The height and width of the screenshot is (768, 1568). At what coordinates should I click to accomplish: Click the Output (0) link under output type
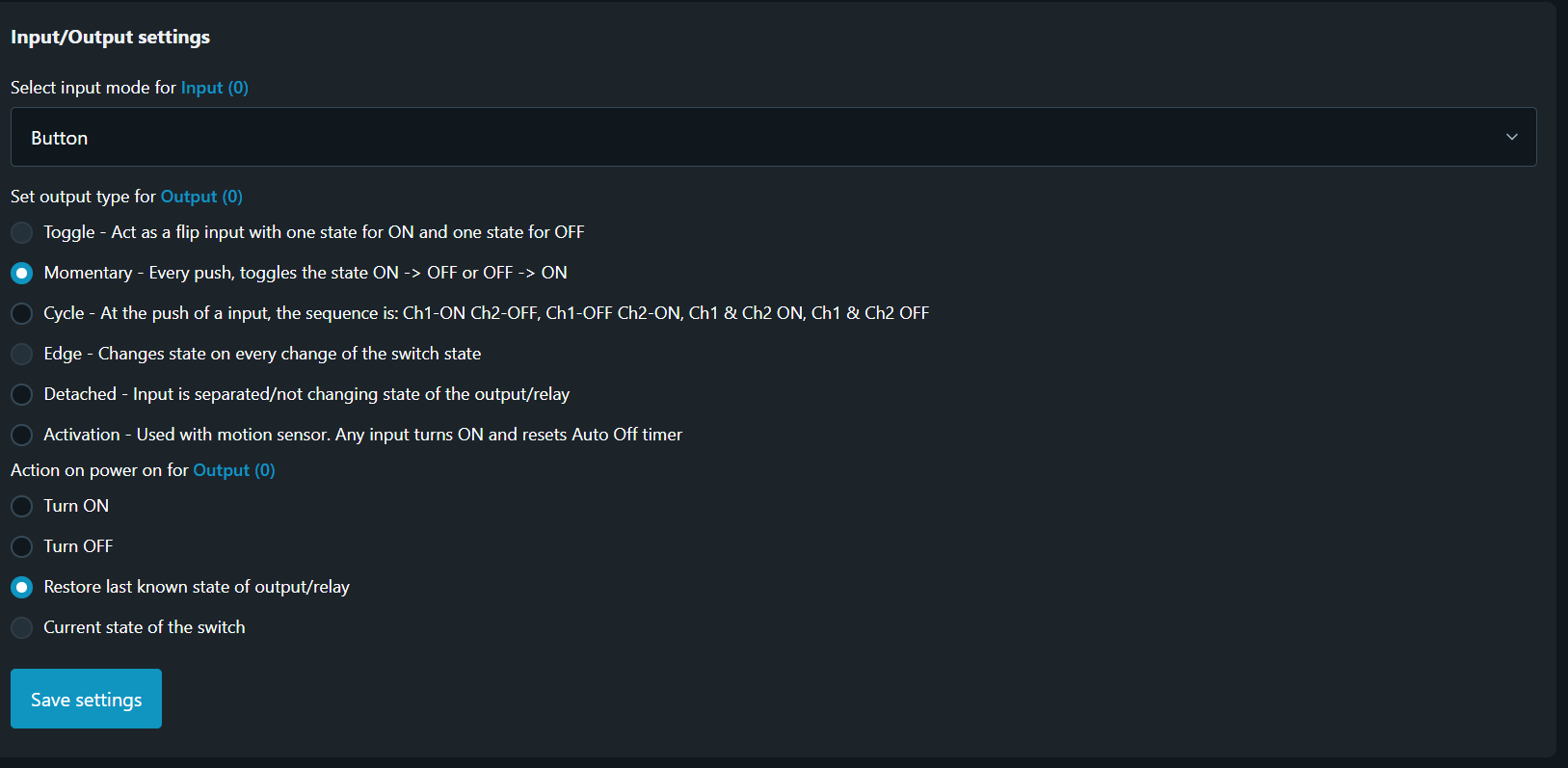[201, 197]
